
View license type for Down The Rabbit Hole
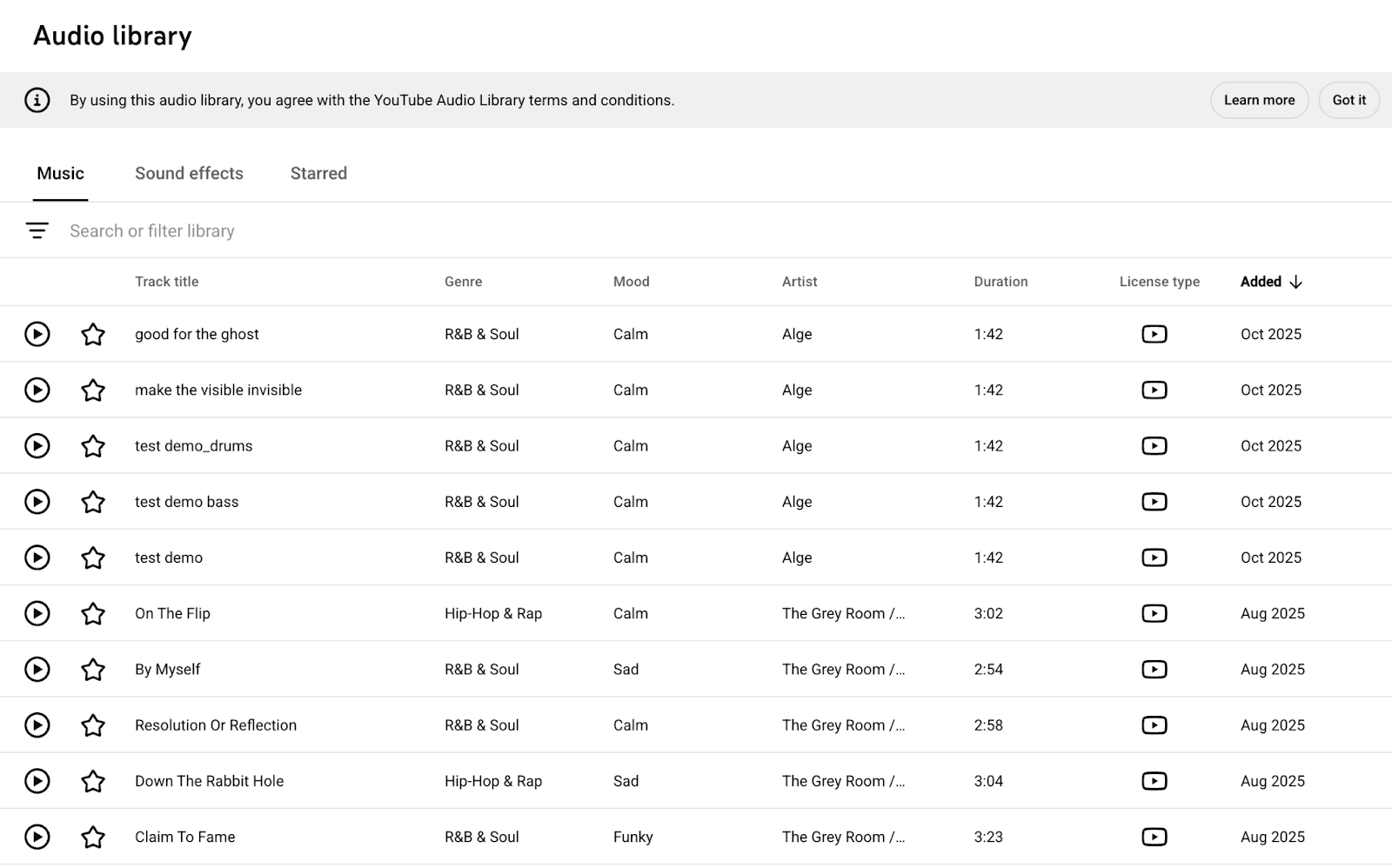pos(1154,781)
